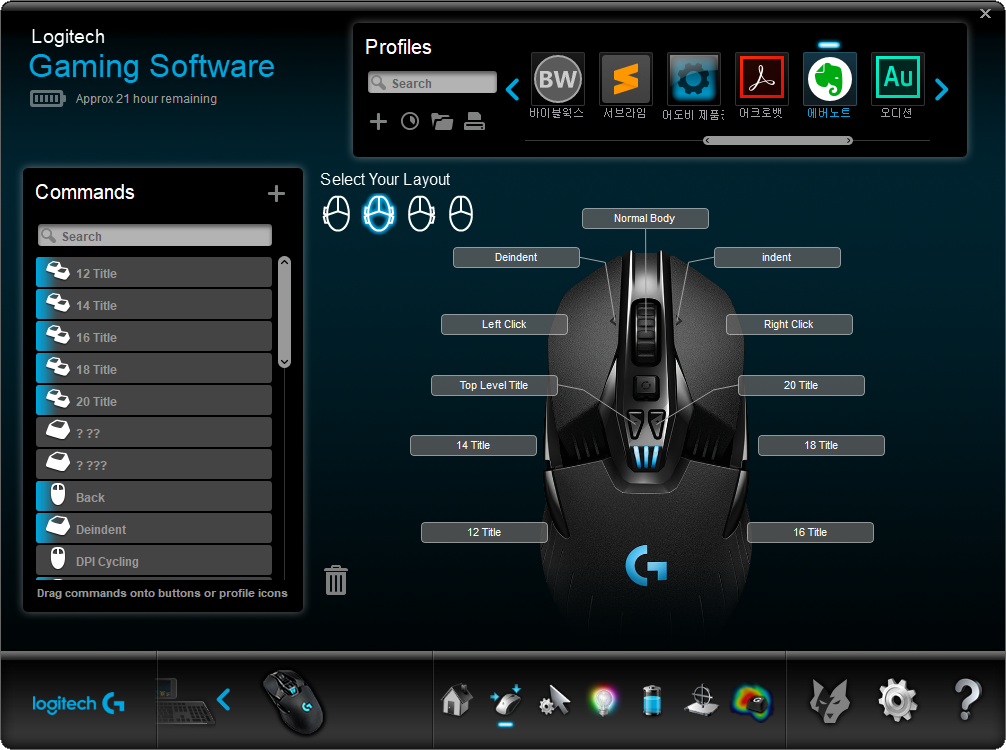The height and width of the screenshot is (750, 1006).
Task: Switch device using arrow beside keyboard
Action: [224, 700]
